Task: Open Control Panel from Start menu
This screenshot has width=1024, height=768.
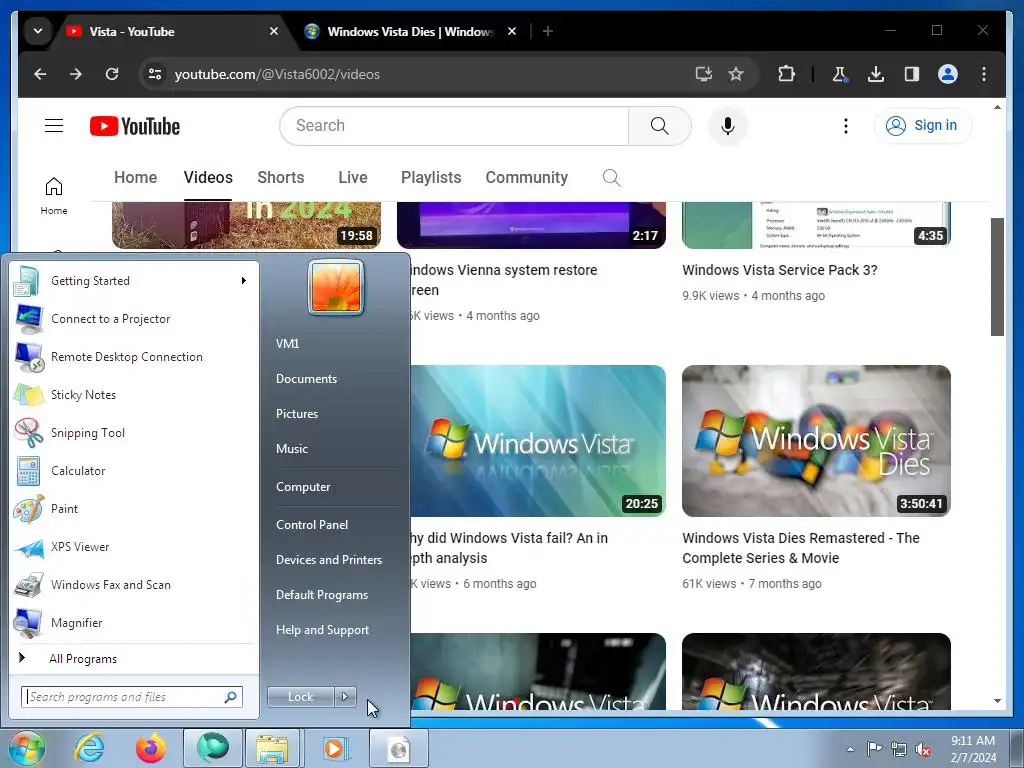Action: tap(312, 524)
